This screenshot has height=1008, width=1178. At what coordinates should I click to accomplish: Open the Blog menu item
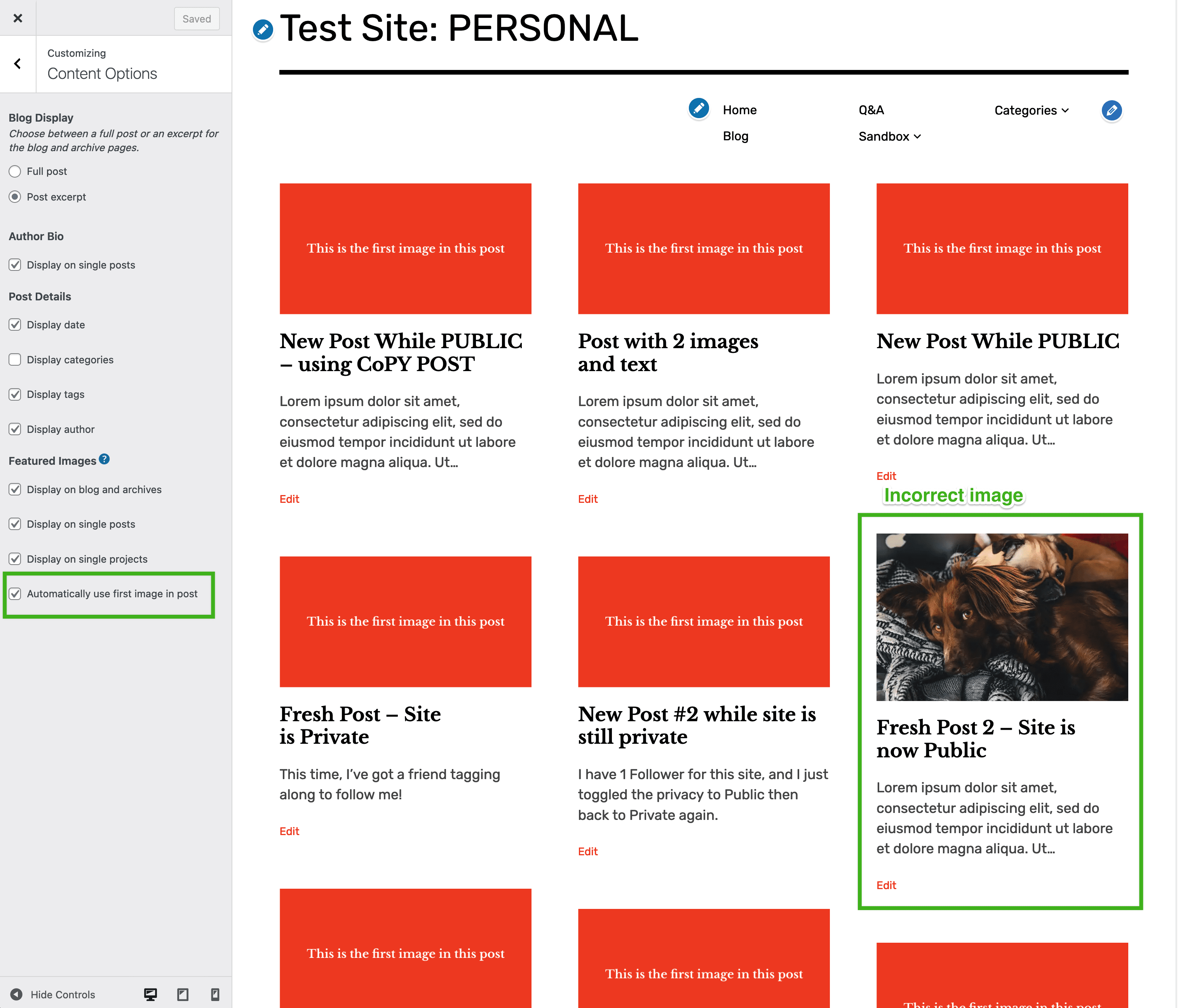[x=736, y=136]
